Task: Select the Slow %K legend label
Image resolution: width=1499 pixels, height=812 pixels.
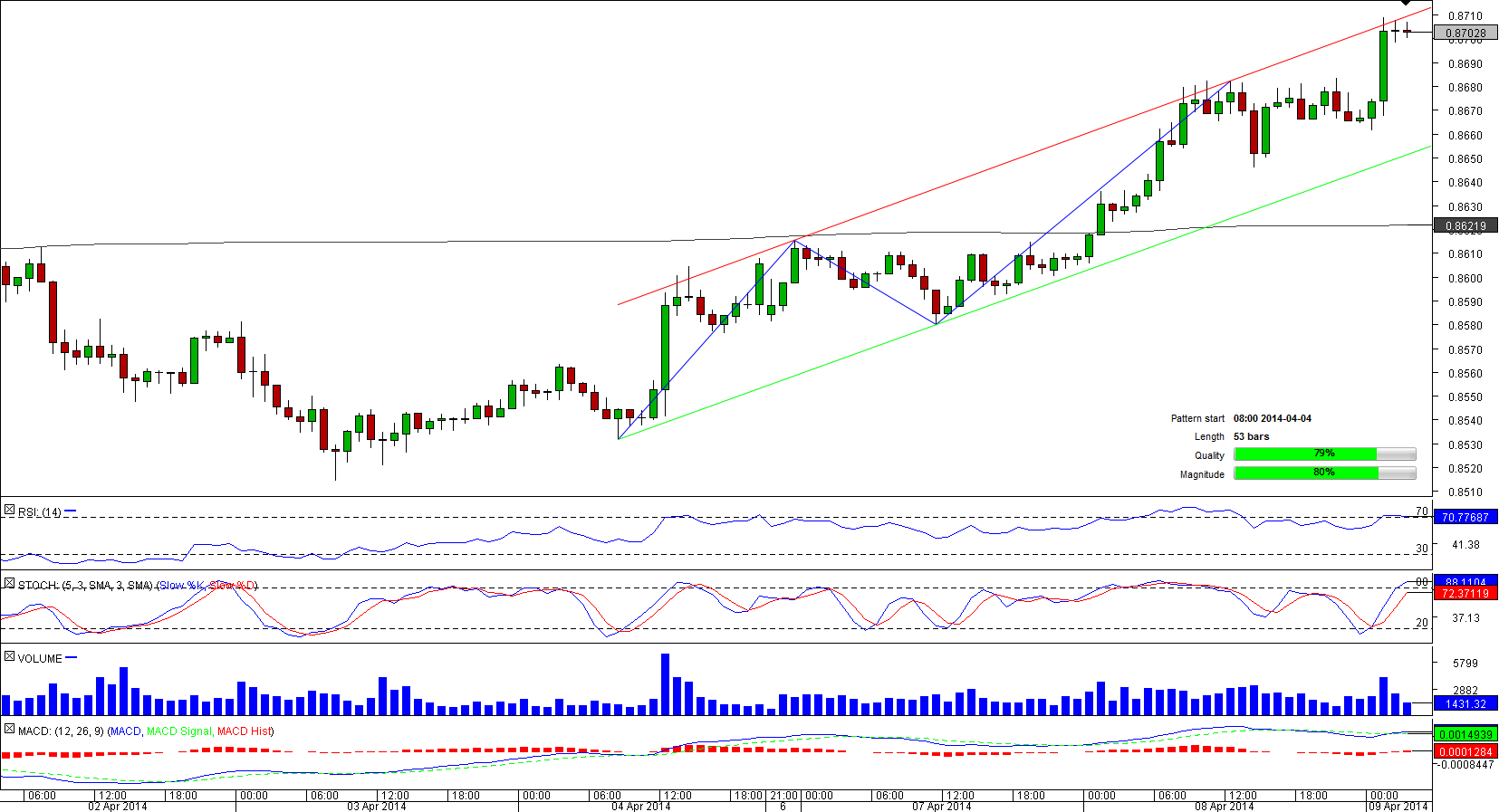Action: coord(181,586)
